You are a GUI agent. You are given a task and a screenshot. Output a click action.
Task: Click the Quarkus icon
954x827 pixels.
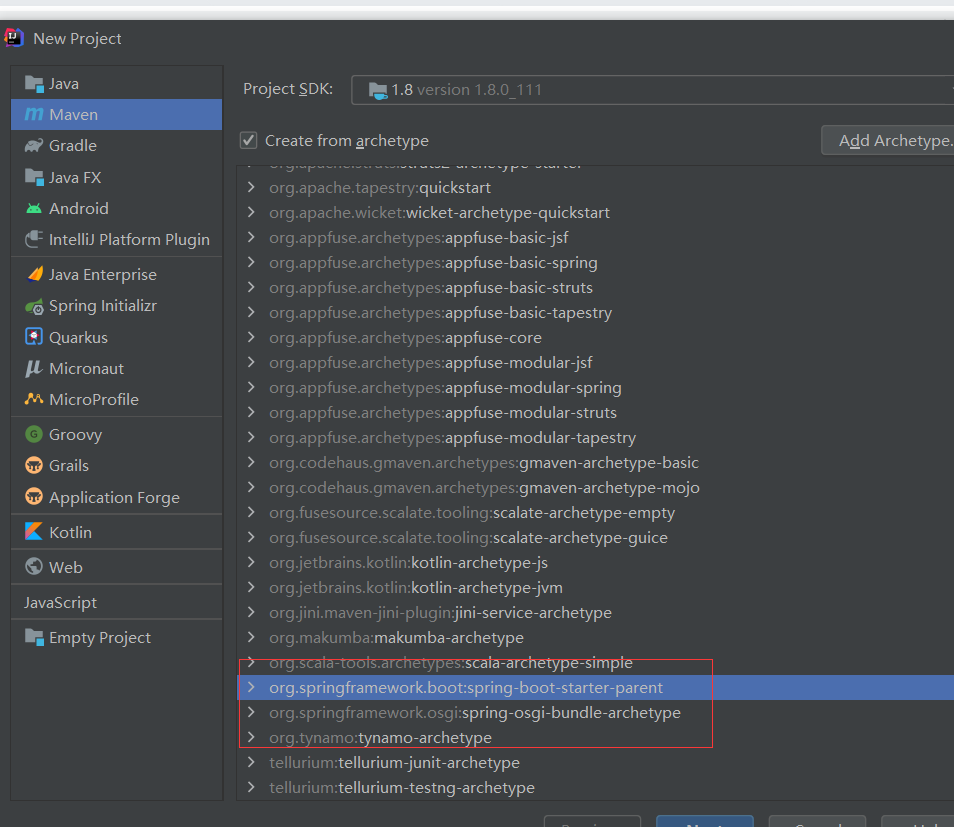34,337
